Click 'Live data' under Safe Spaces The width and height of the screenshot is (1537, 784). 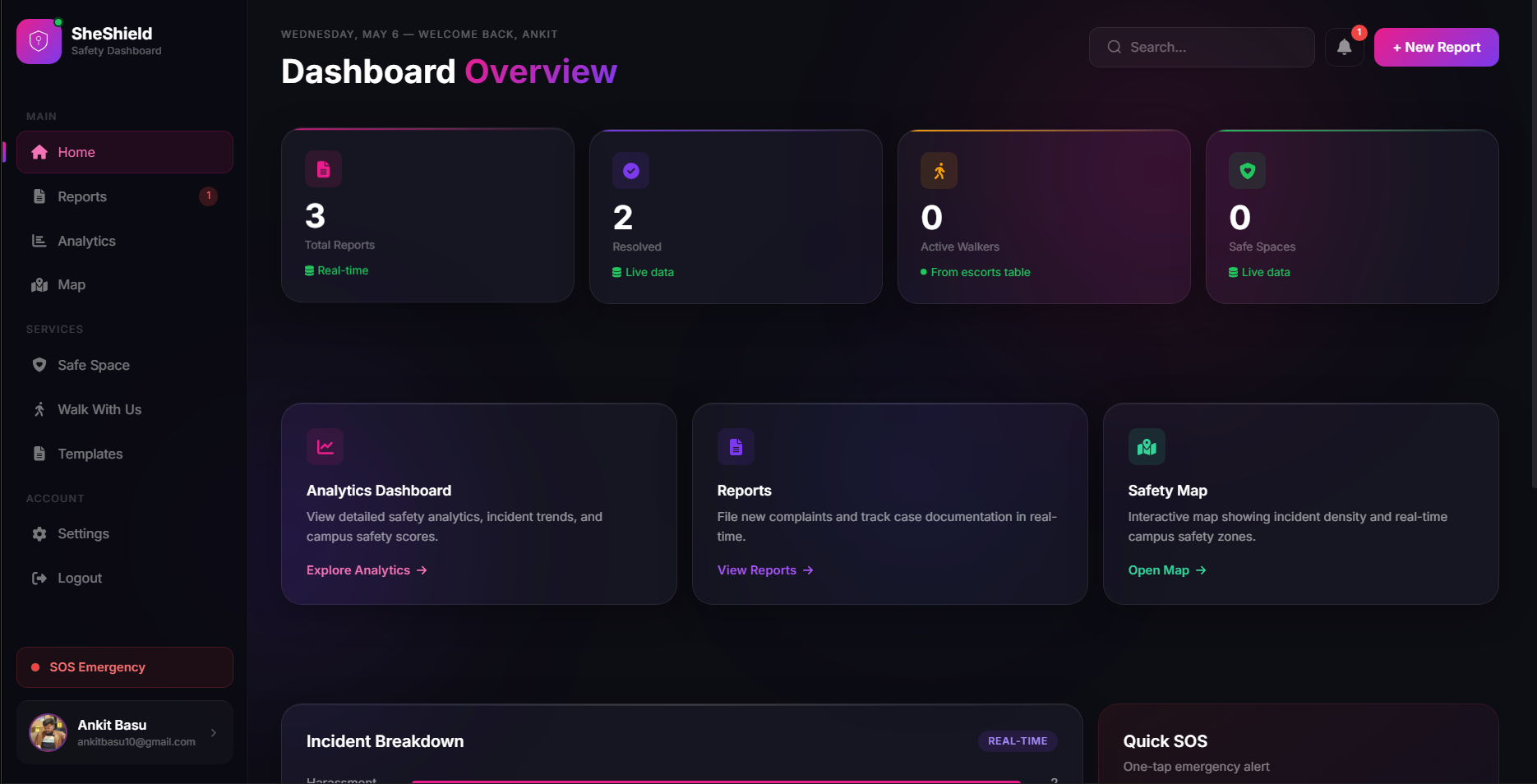[1266, 272]
